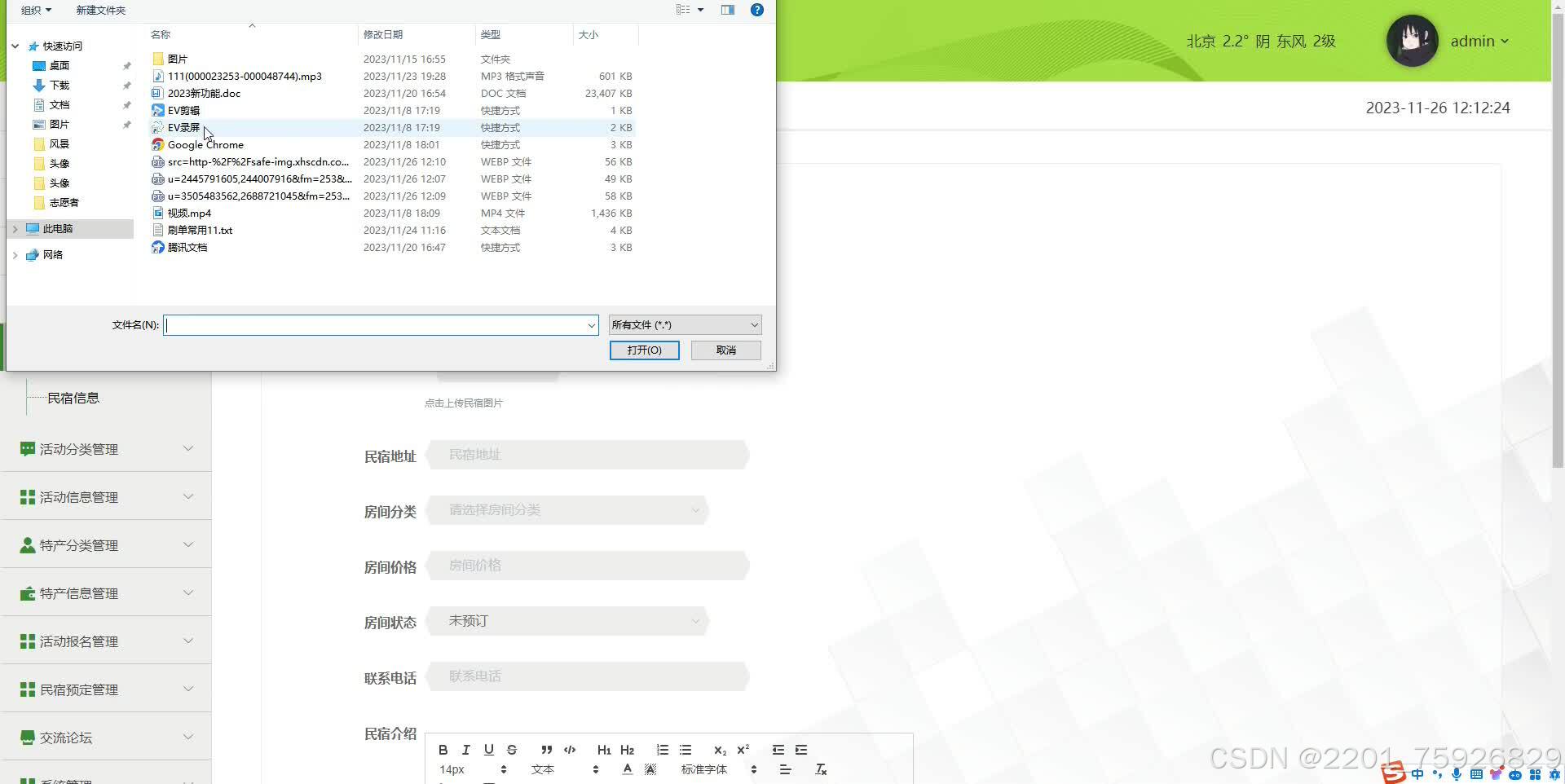Click 新建文件夹 in the file dialog
The height and width of the screenshot is (784, 1565).
pos(101,10)
